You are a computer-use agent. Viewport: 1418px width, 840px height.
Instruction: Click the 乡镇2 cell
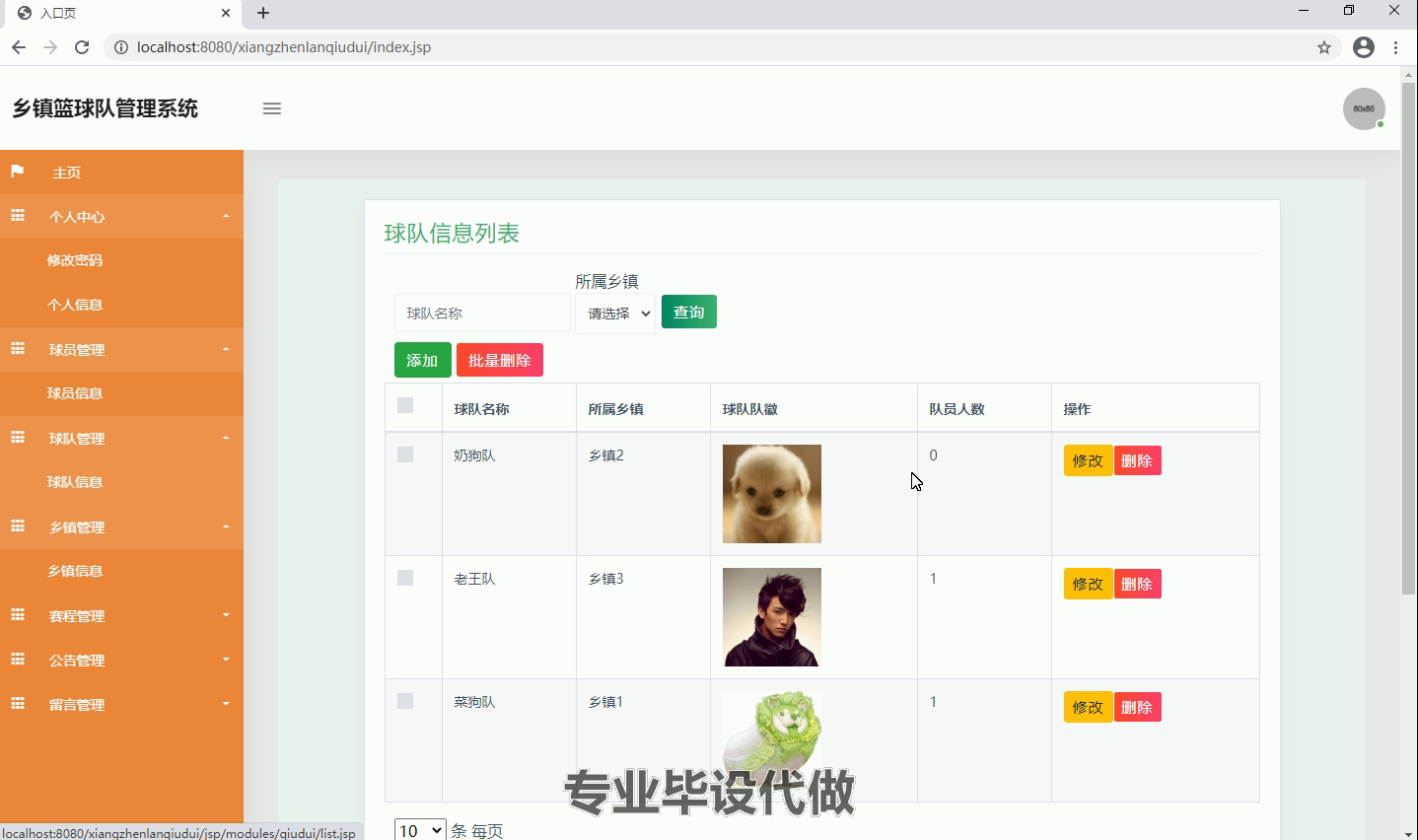coord(605,455)
